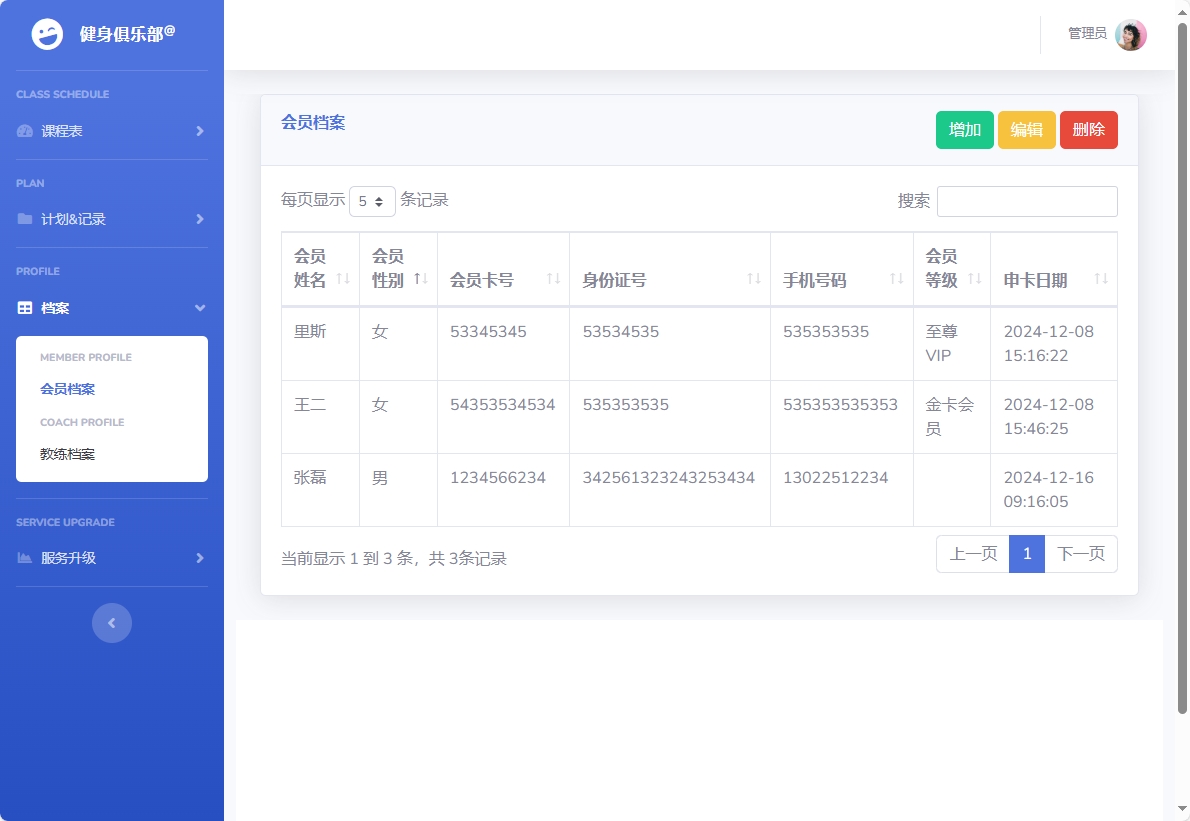Toggle sorting on the 会员卡号 column
Screen dimensions: 1190x821
(554, 280)
